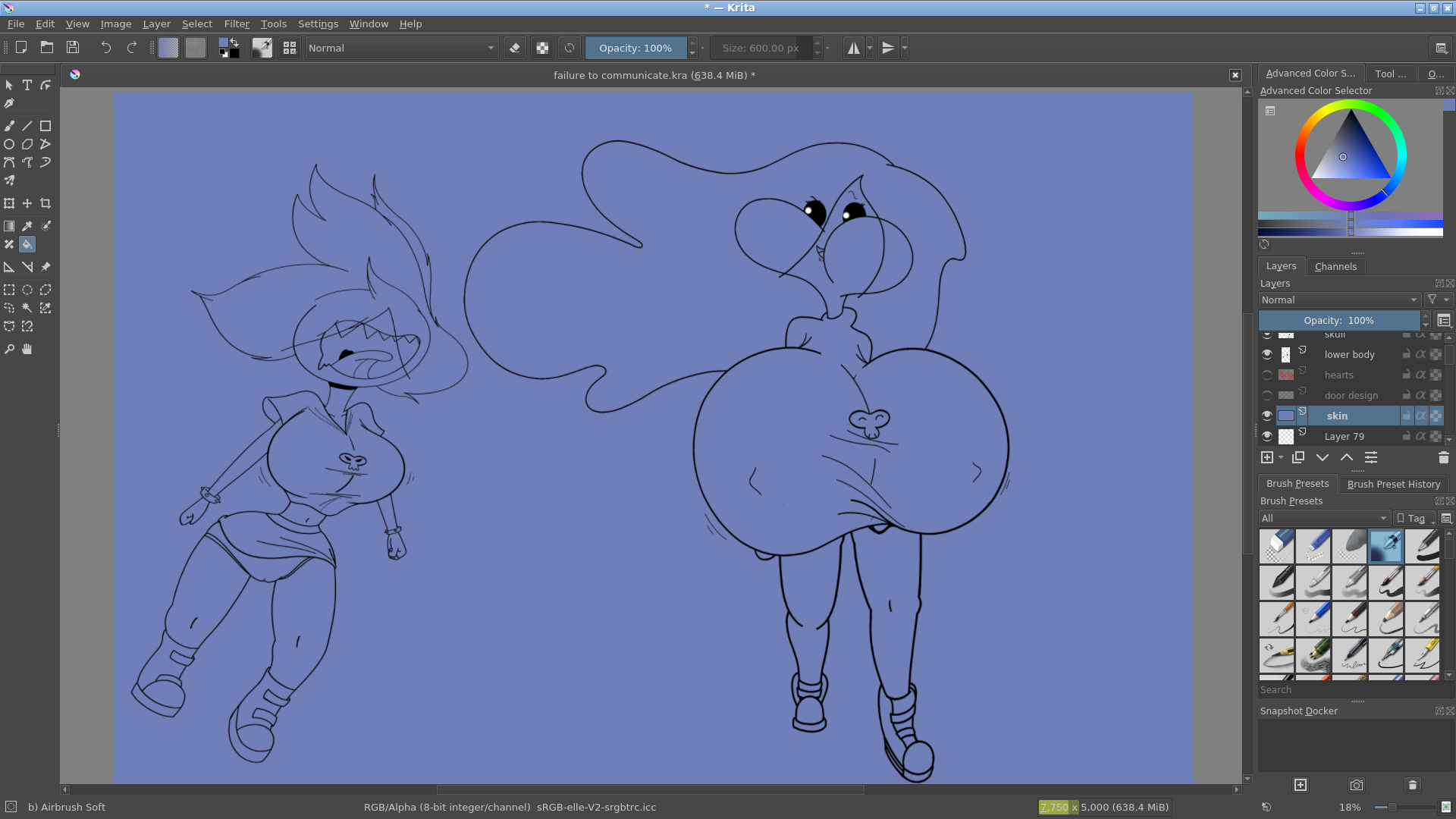Select the Crop tool

pyautogui.click(x=45, y=203)
